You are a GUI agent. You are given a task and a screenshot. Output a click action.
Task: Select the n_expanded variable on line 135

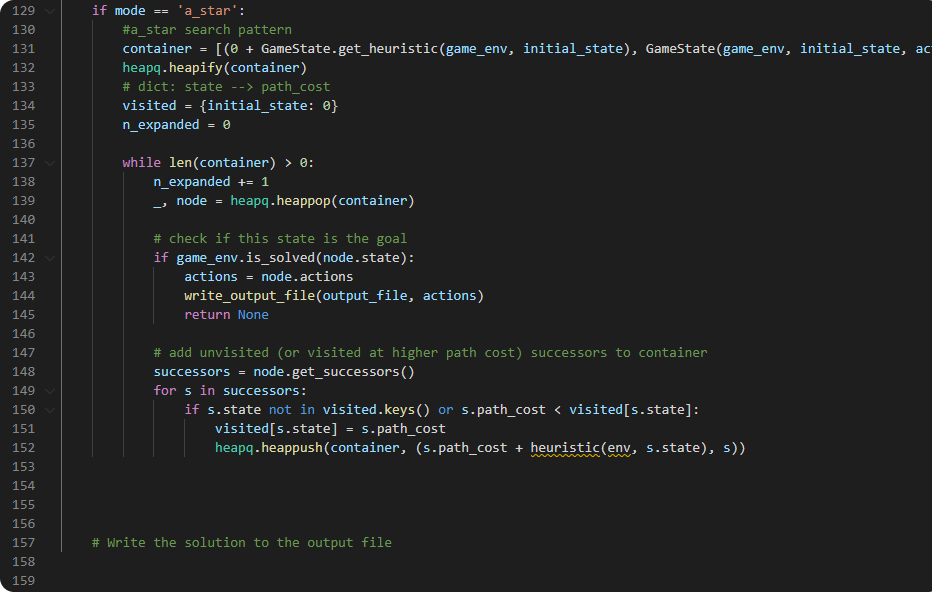(160, 124)
